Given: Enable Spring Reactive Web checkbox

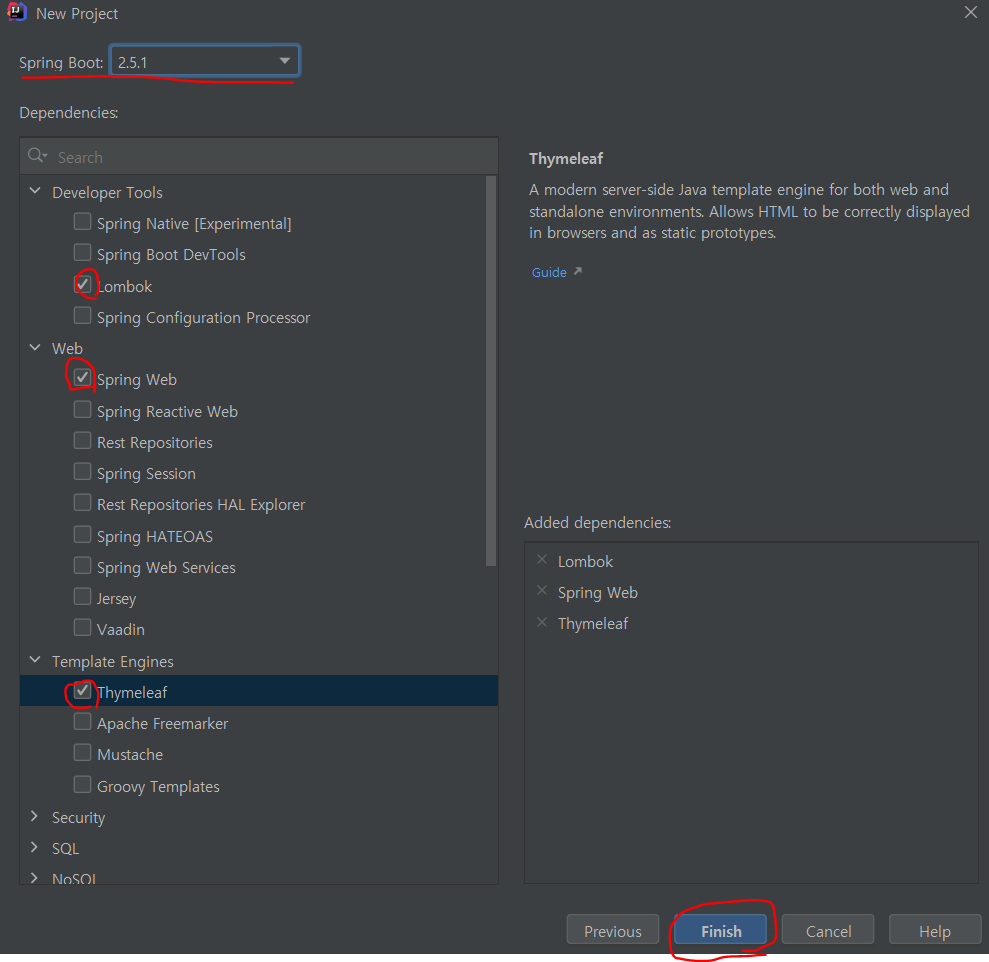Looking at the screenshot, I should (82, 409).
